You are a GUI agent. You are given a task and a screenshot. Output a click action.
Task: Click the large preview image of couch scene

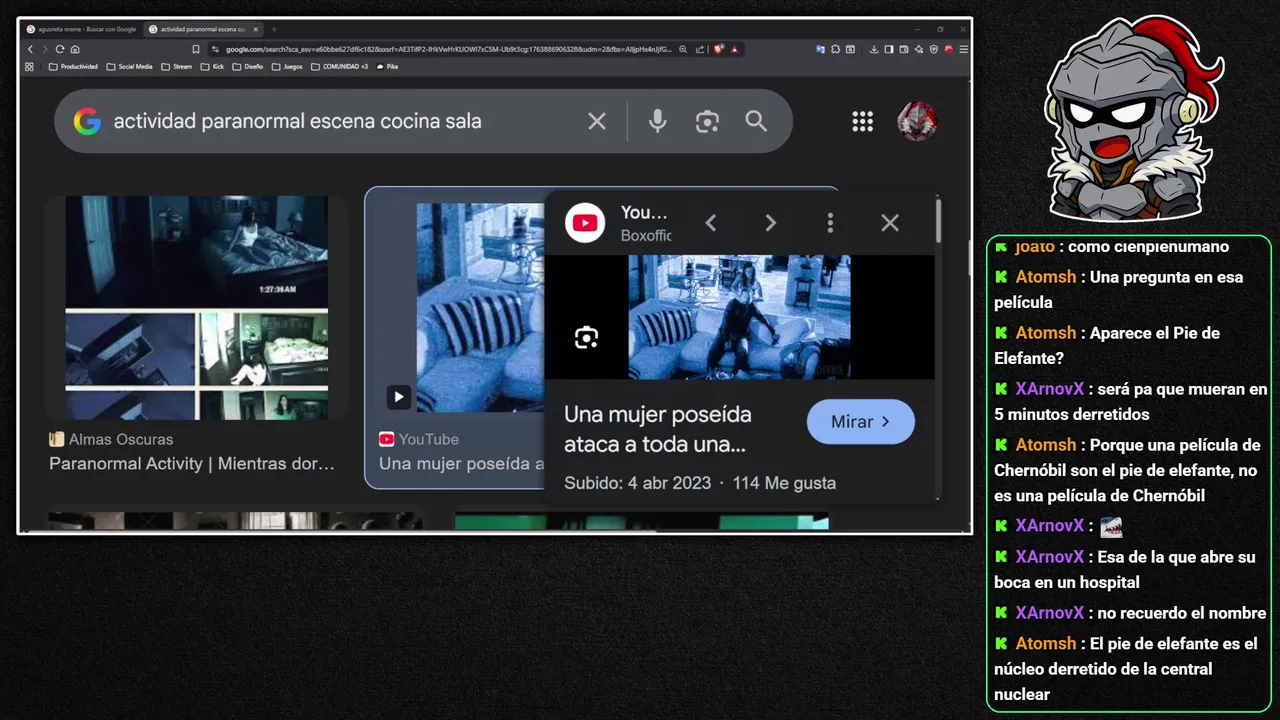point(739,317)
